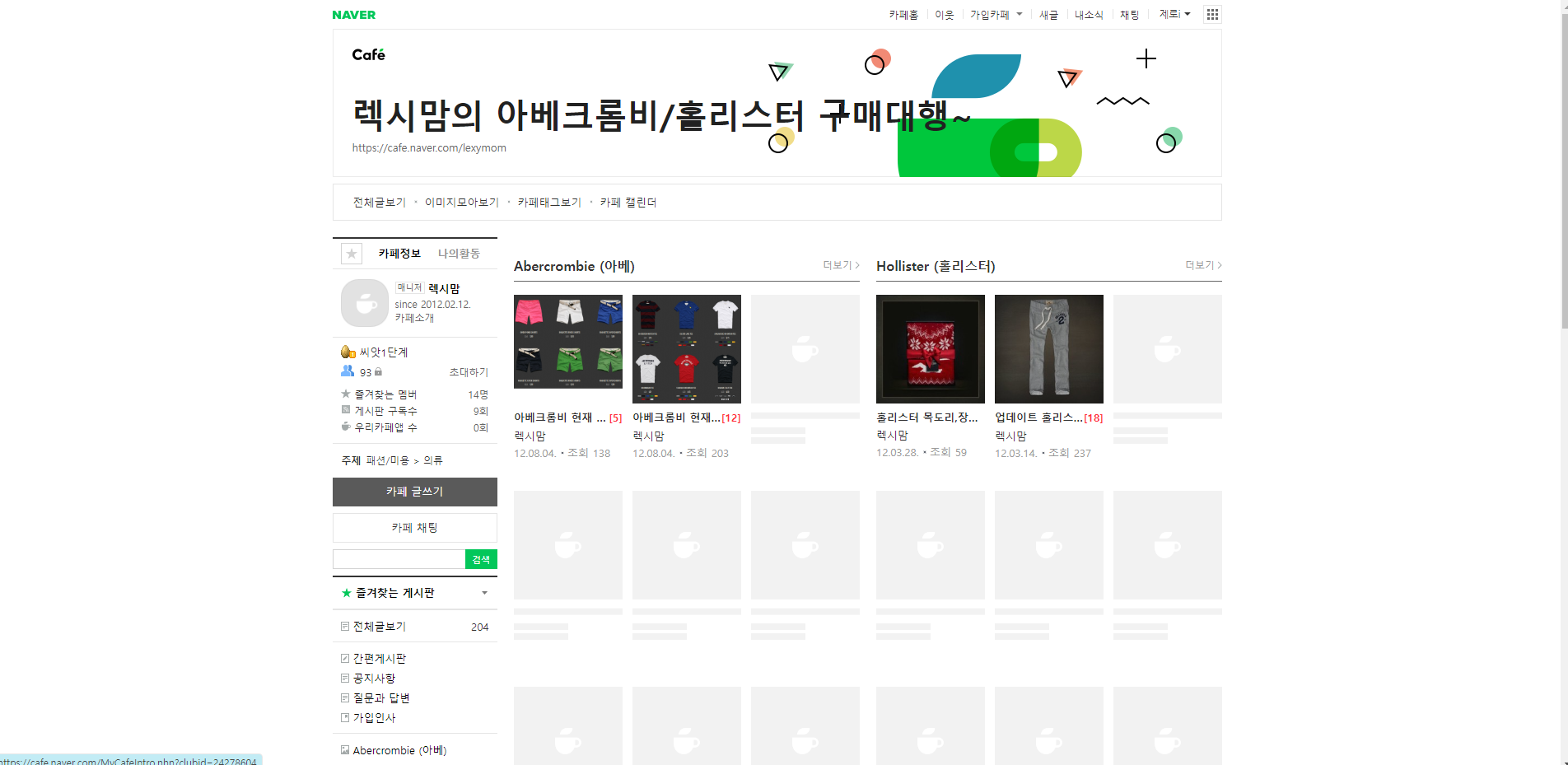Click 게시판 구독수 9회 stat

click(415, 411)
